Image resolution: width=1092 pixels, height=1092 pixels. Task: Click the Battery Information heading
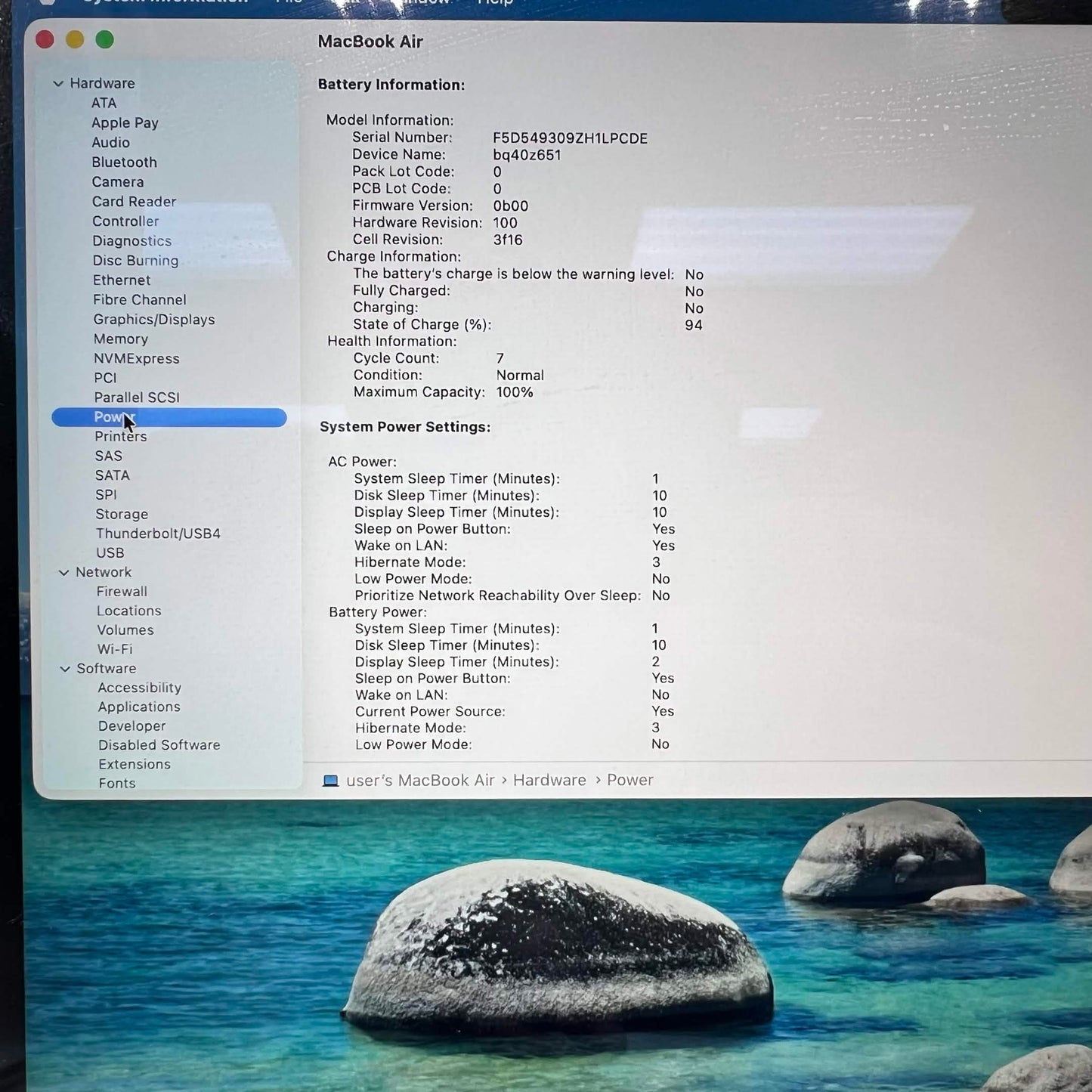coord(391,85)
